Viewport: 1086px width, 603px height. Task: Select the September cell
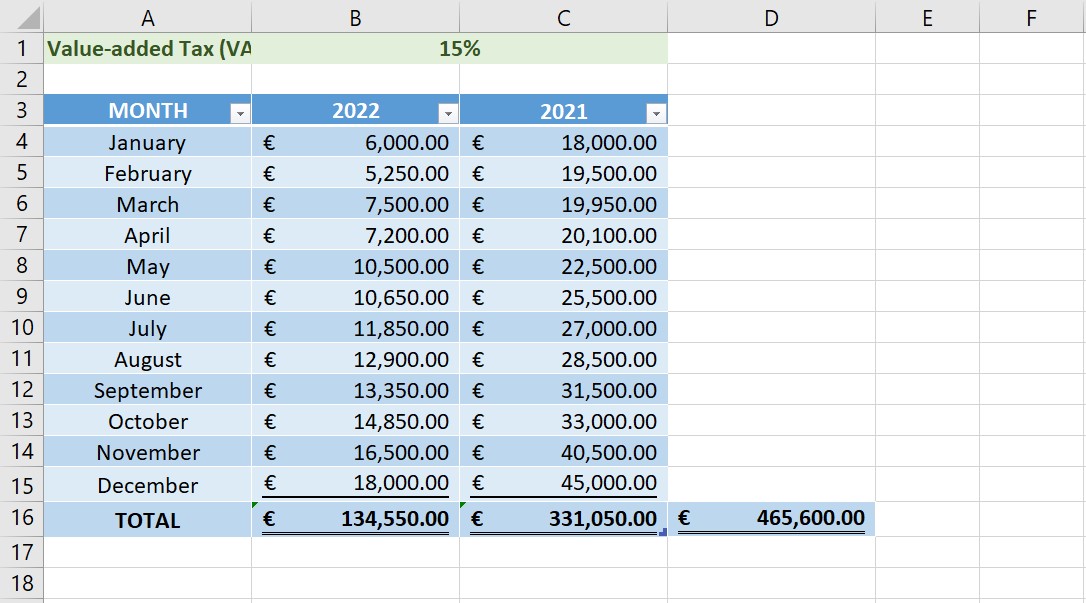(x=148, y=390)
